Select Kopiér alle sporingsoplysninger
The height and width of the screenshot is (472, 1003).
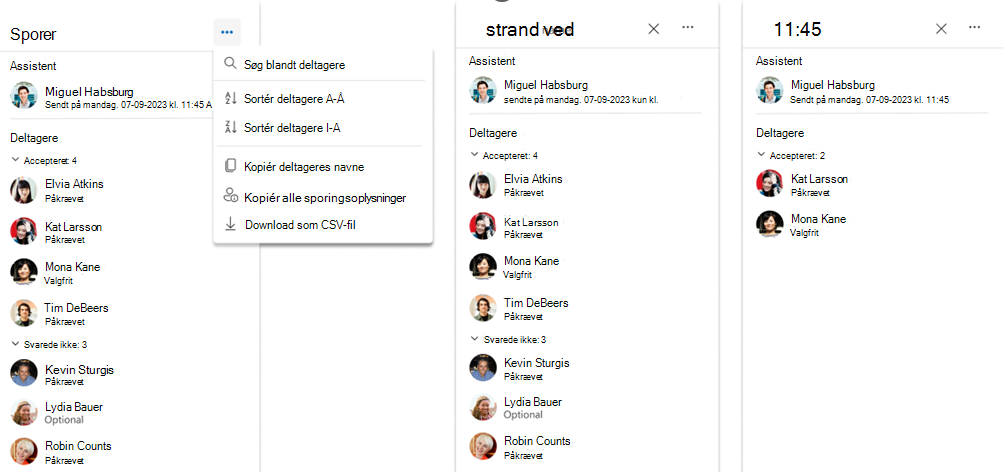[323, 197]
